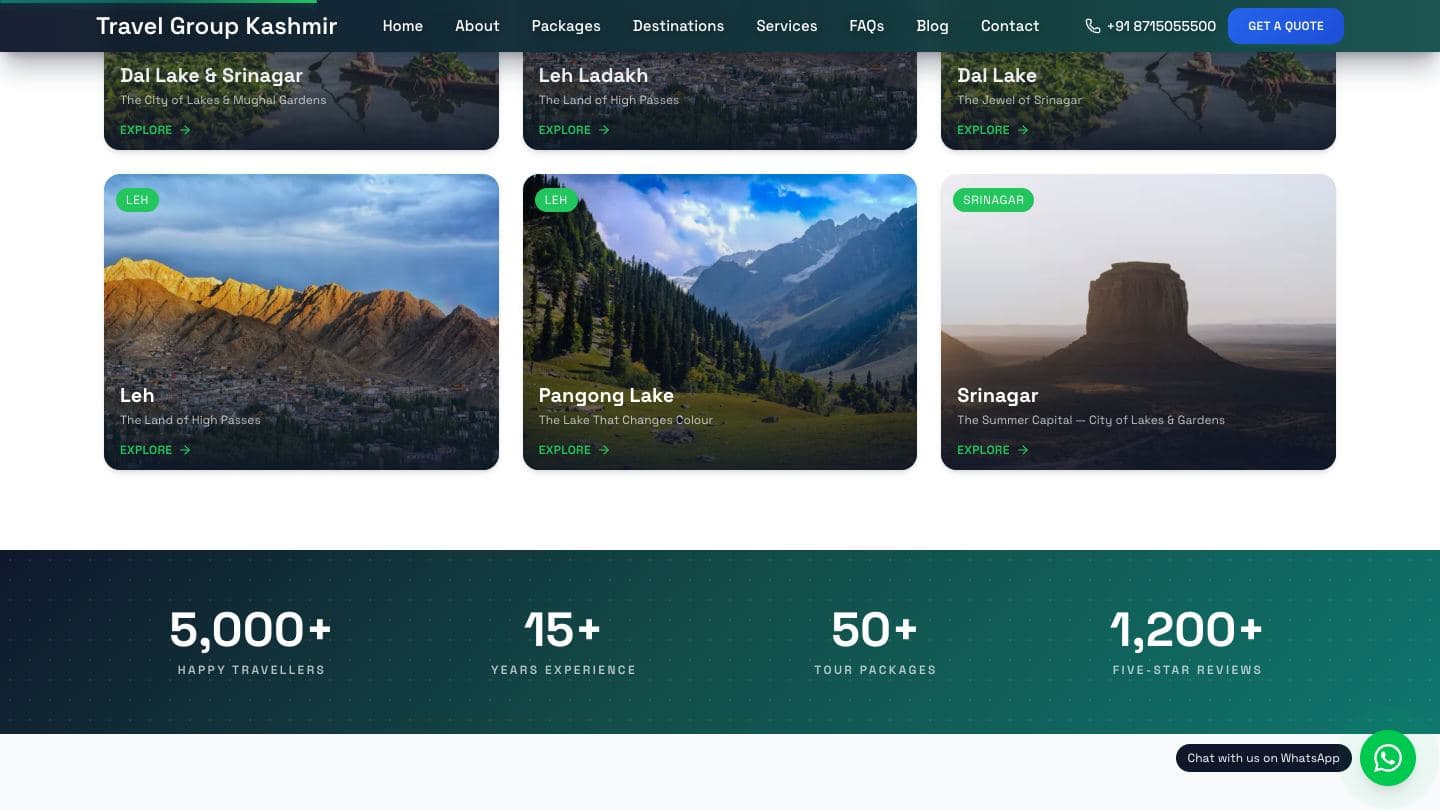Viewport: 1440px width, 810px height.
Task: Click the Dal Lake & Srinagar card title
Action: [211, 75]
